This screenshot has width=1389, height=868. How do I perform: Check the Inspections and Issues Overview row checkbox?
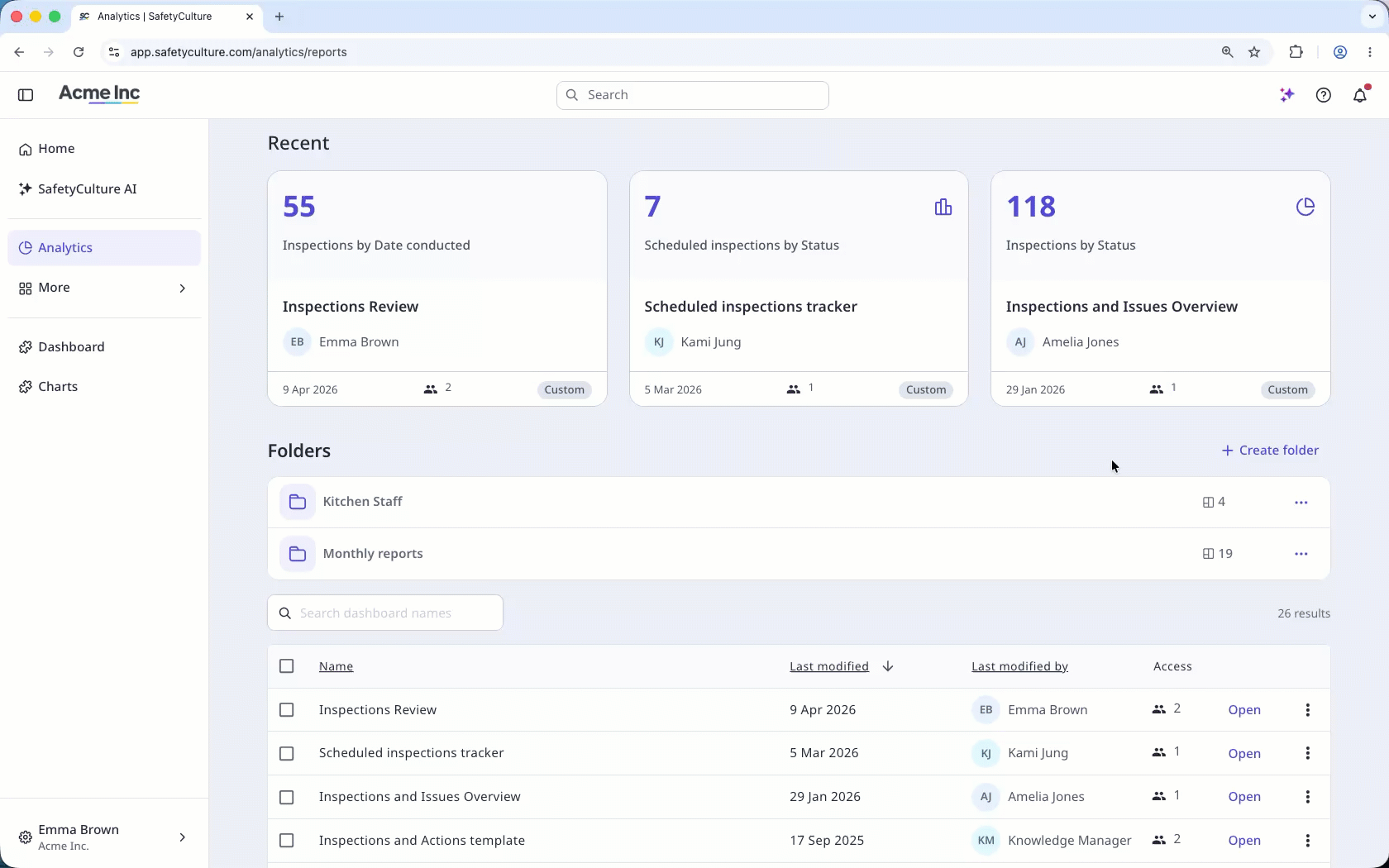287,798
